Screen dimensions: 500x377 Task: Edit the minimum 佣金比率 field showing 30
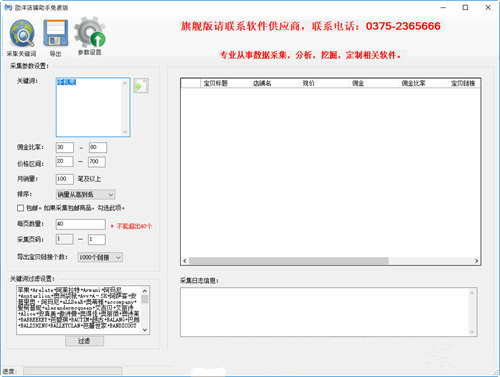pyautogui.click(x=65, y=147)
